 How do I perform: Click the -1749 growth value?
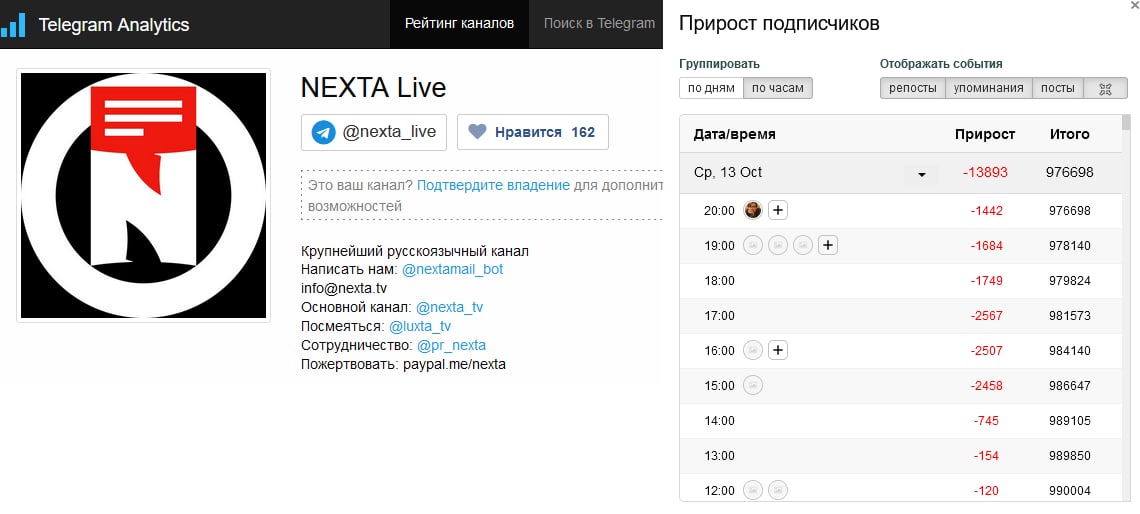coord(986,281)
